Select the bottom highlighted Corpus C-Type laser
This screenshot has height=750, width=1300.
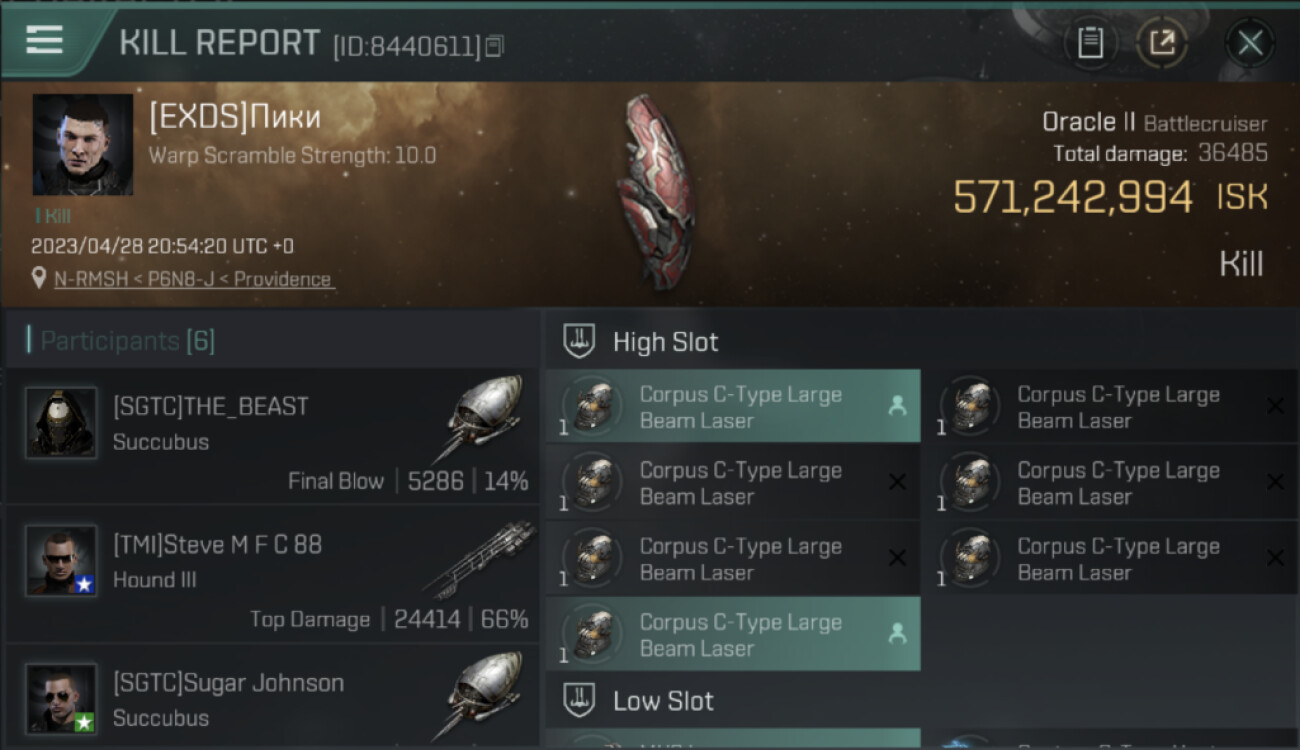click(x=733, y=634)
